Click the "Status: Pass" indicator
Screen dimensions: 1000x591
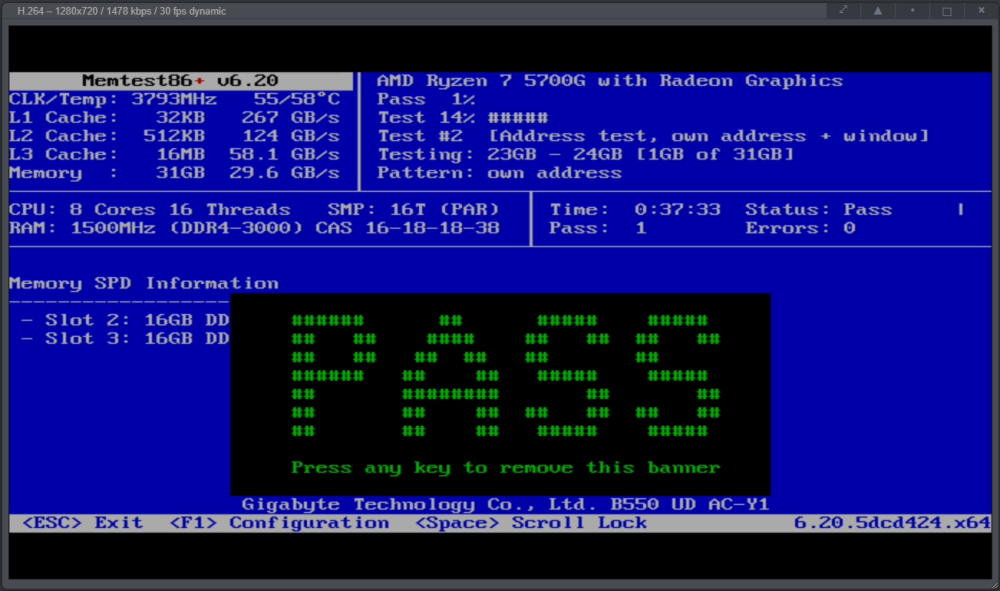(819, 210)
